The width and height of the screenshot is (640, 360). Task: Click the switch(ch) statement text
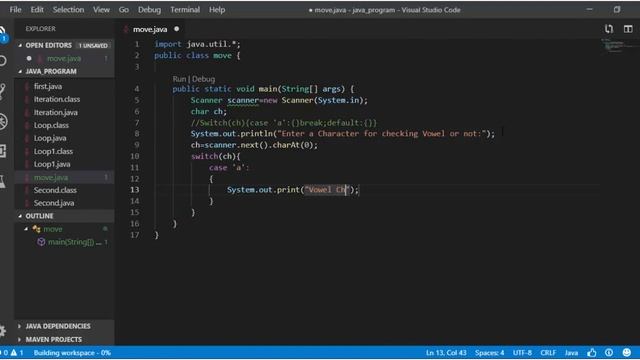click(x=216, y=156)
